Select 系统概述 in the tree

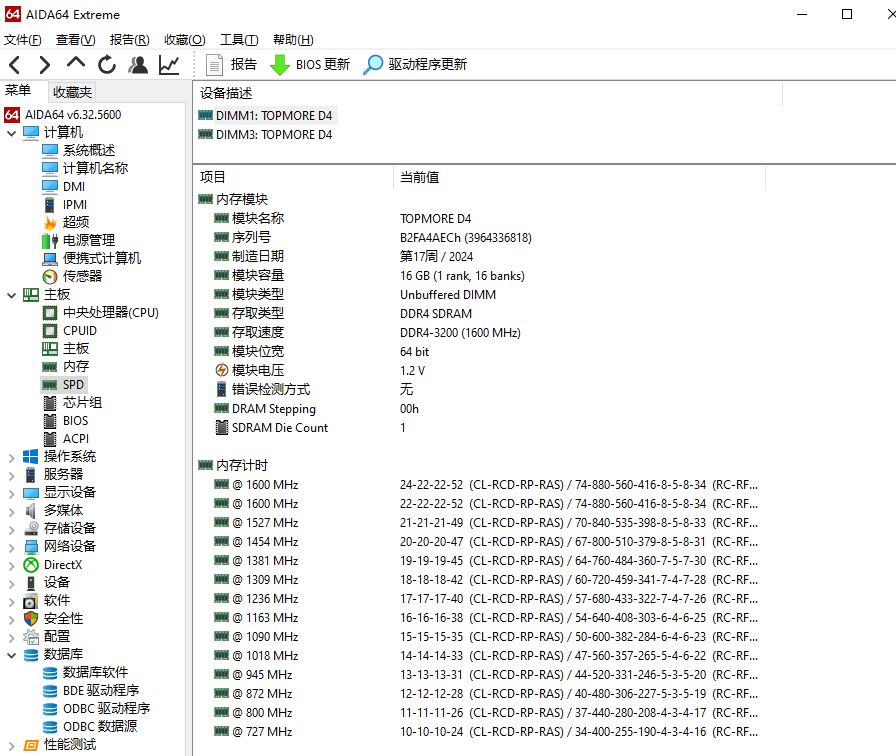pos(89,150)
